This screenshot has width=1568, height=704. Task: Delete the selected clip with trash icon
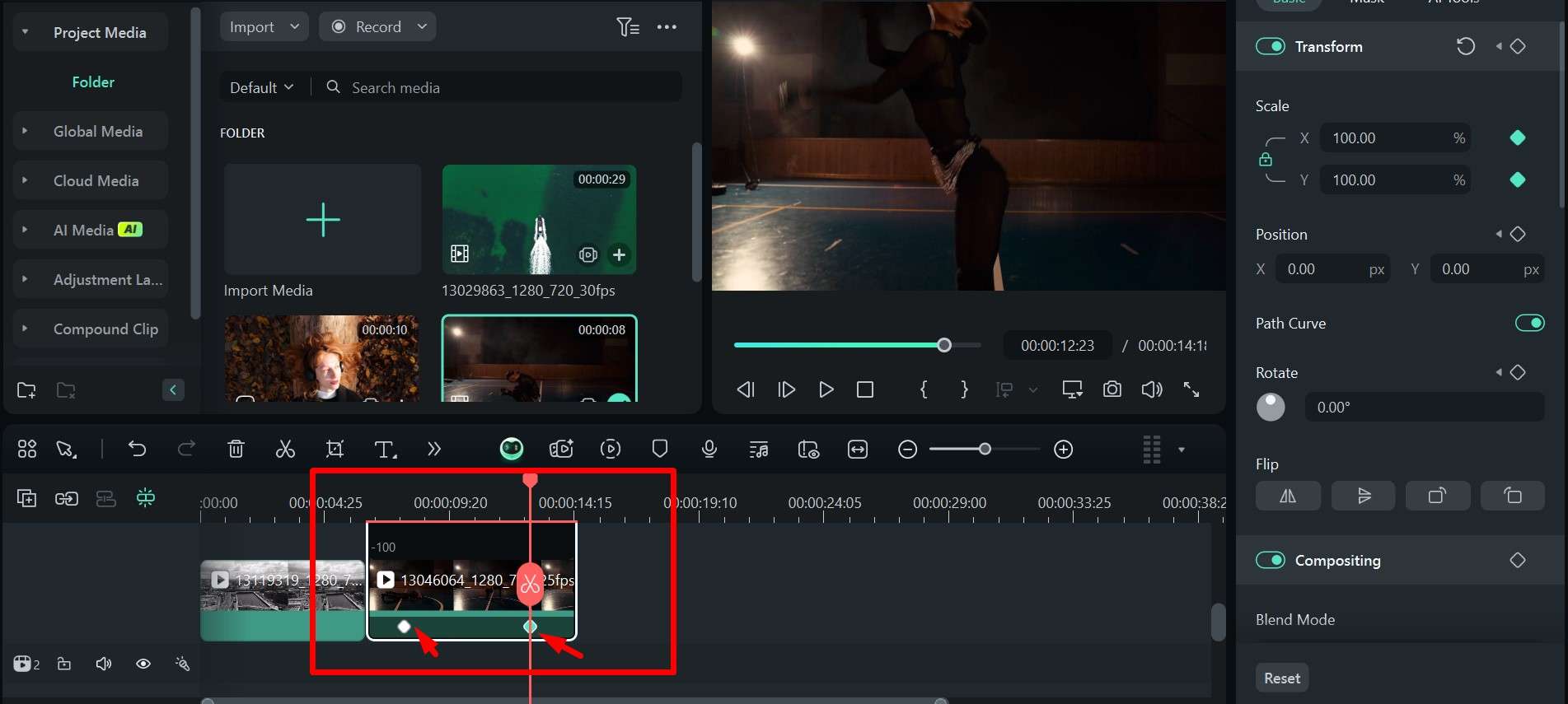point(236,449)
